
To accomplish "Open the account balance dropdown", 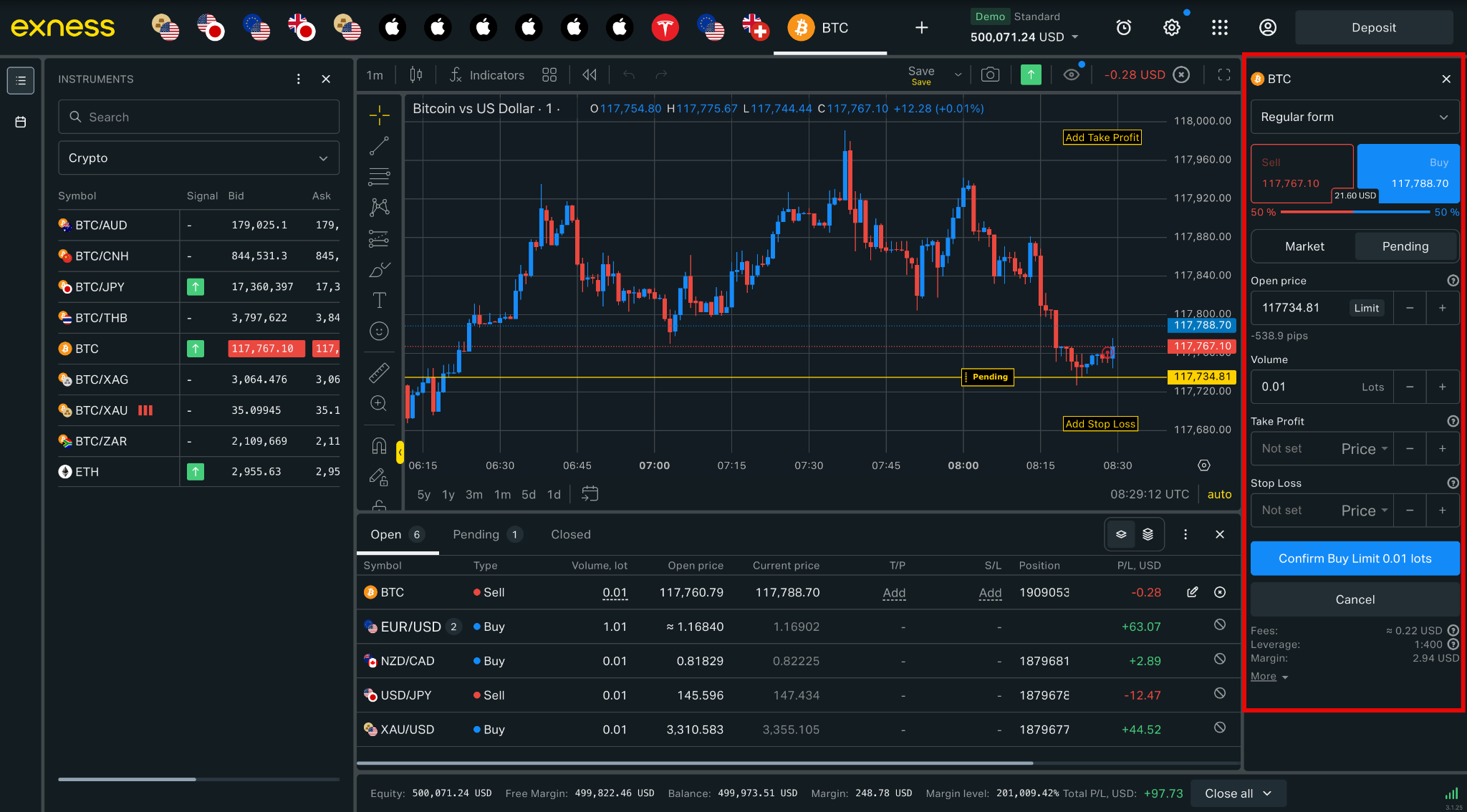I will click(x=1024, y=37).
